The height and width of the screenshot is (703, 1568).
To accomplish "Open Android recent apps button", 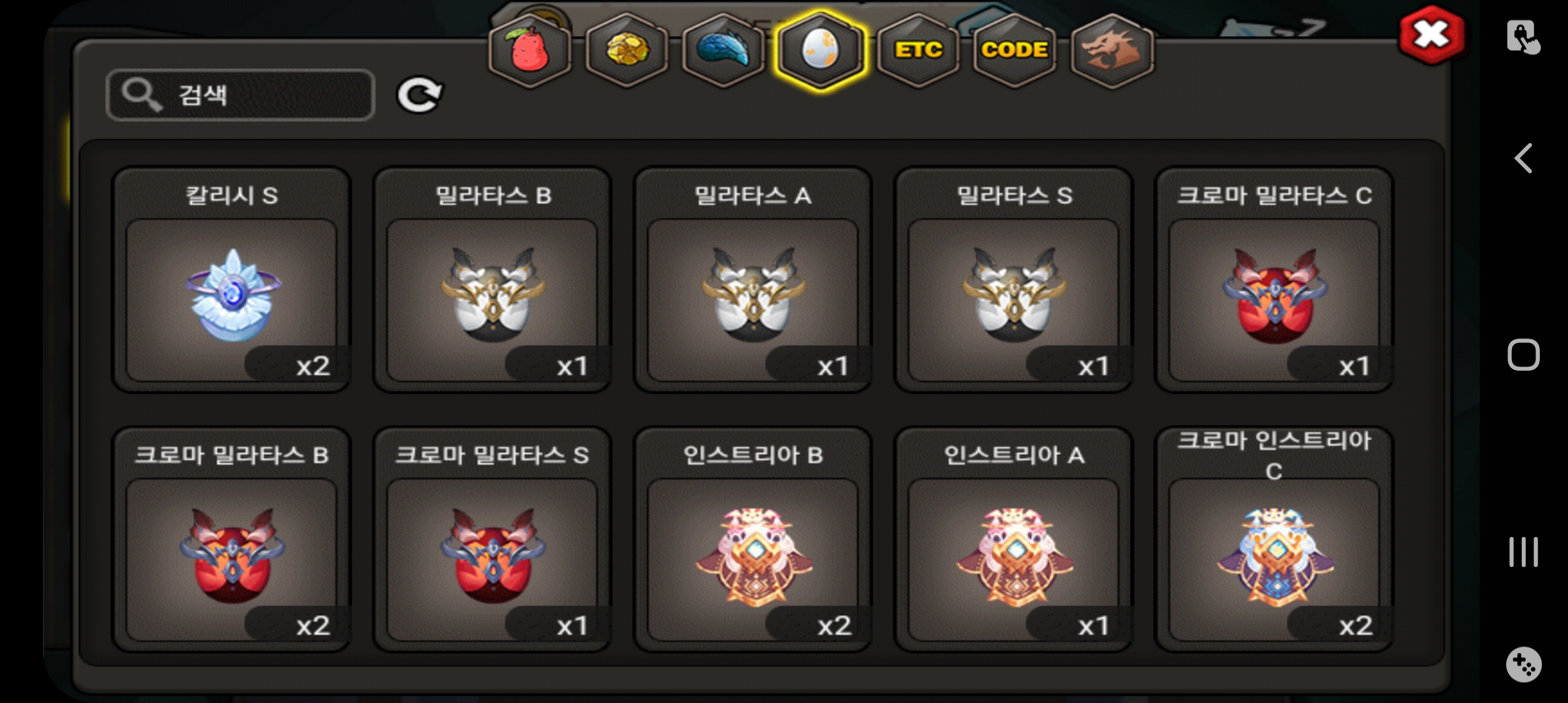I will click(1523, 552).
